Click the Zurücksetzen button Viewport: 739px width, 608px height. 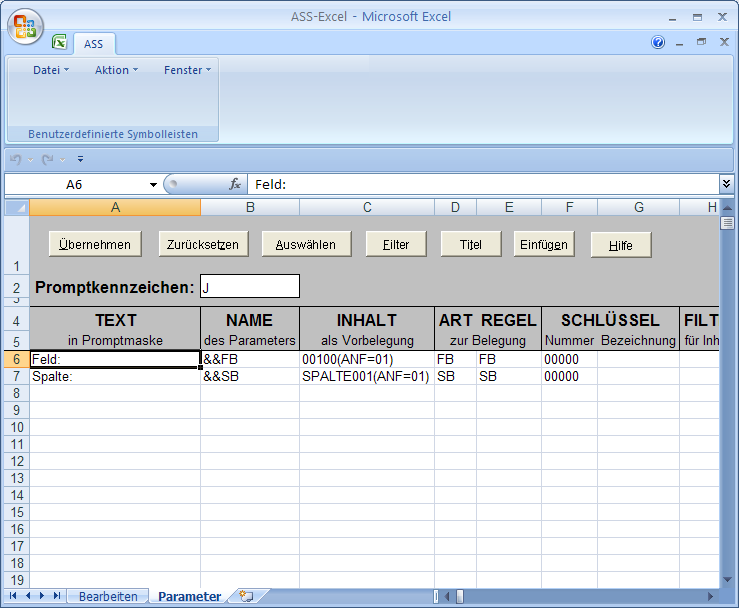202,244
